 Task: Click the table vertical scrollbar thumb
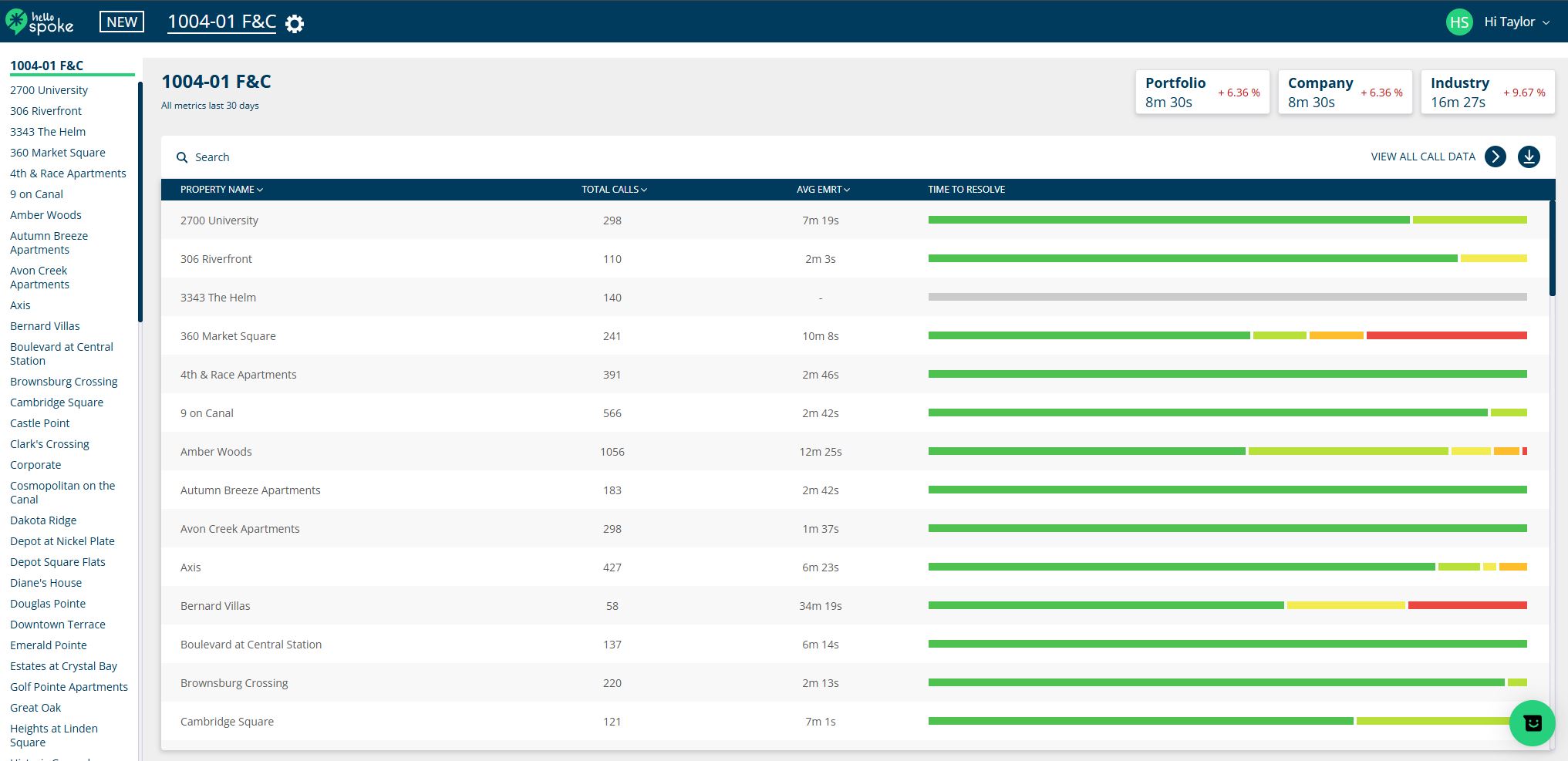(1552, 248)
